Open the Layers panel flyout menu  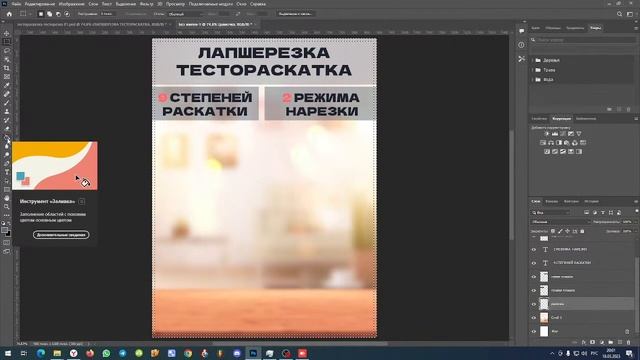click(x=636, y=201)
